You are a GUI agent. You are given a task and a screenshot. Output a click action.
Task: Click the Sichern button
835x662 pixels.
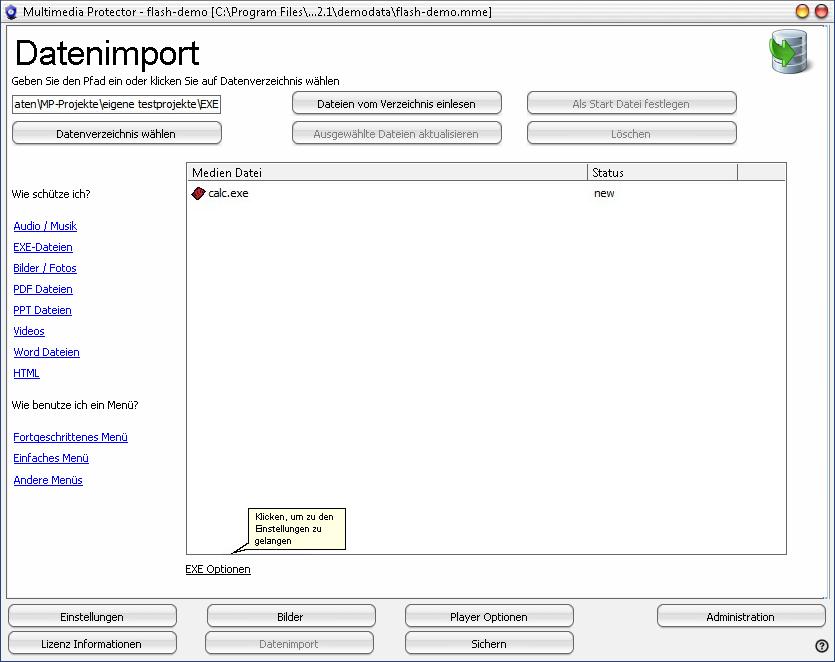(489, 643)
